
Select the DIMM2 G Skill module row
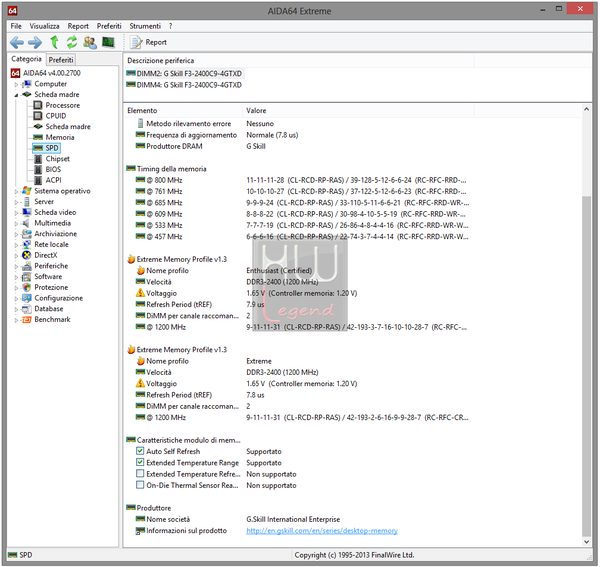[x=185, y=73]
